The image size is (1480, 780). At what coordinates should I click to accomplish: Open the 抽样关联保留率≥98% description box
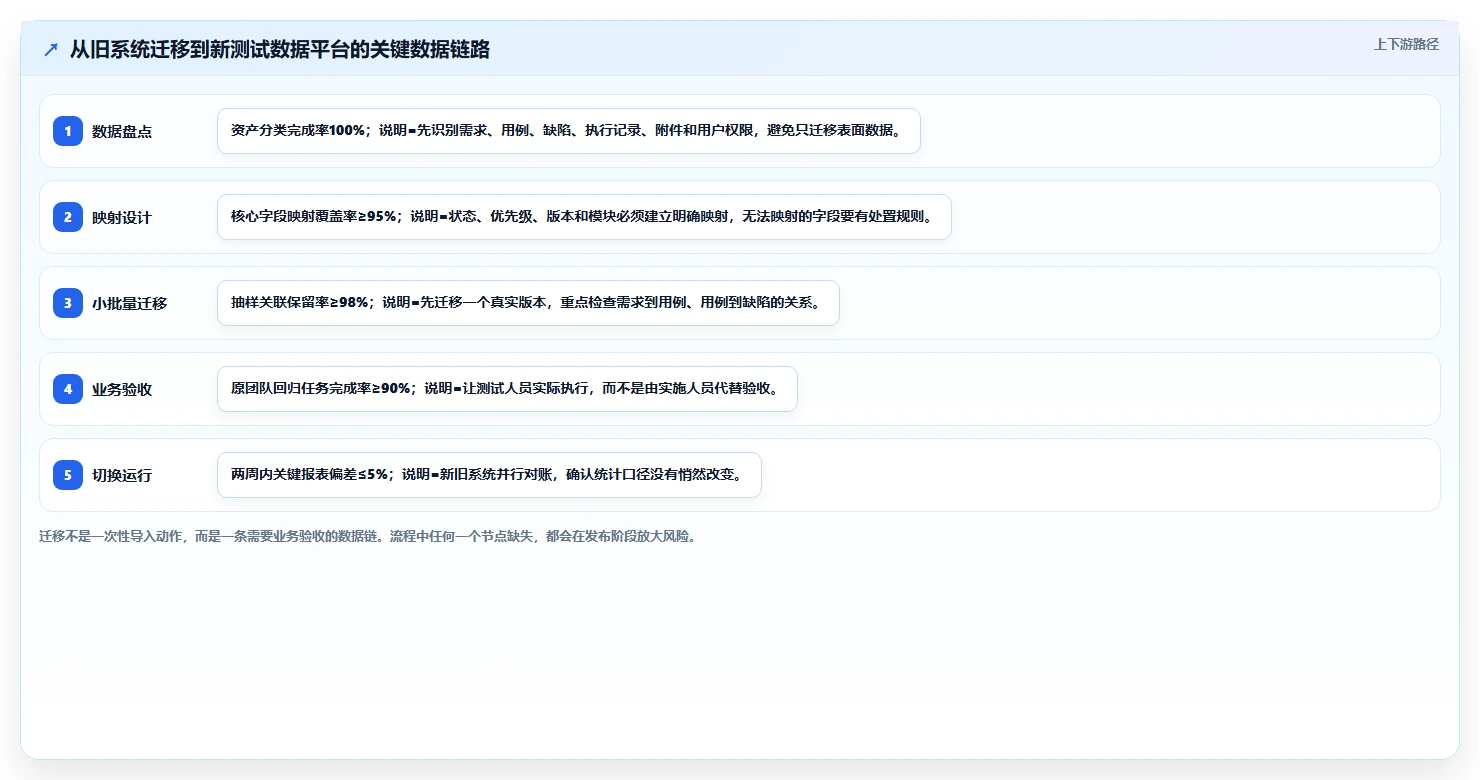coord(528,303)
